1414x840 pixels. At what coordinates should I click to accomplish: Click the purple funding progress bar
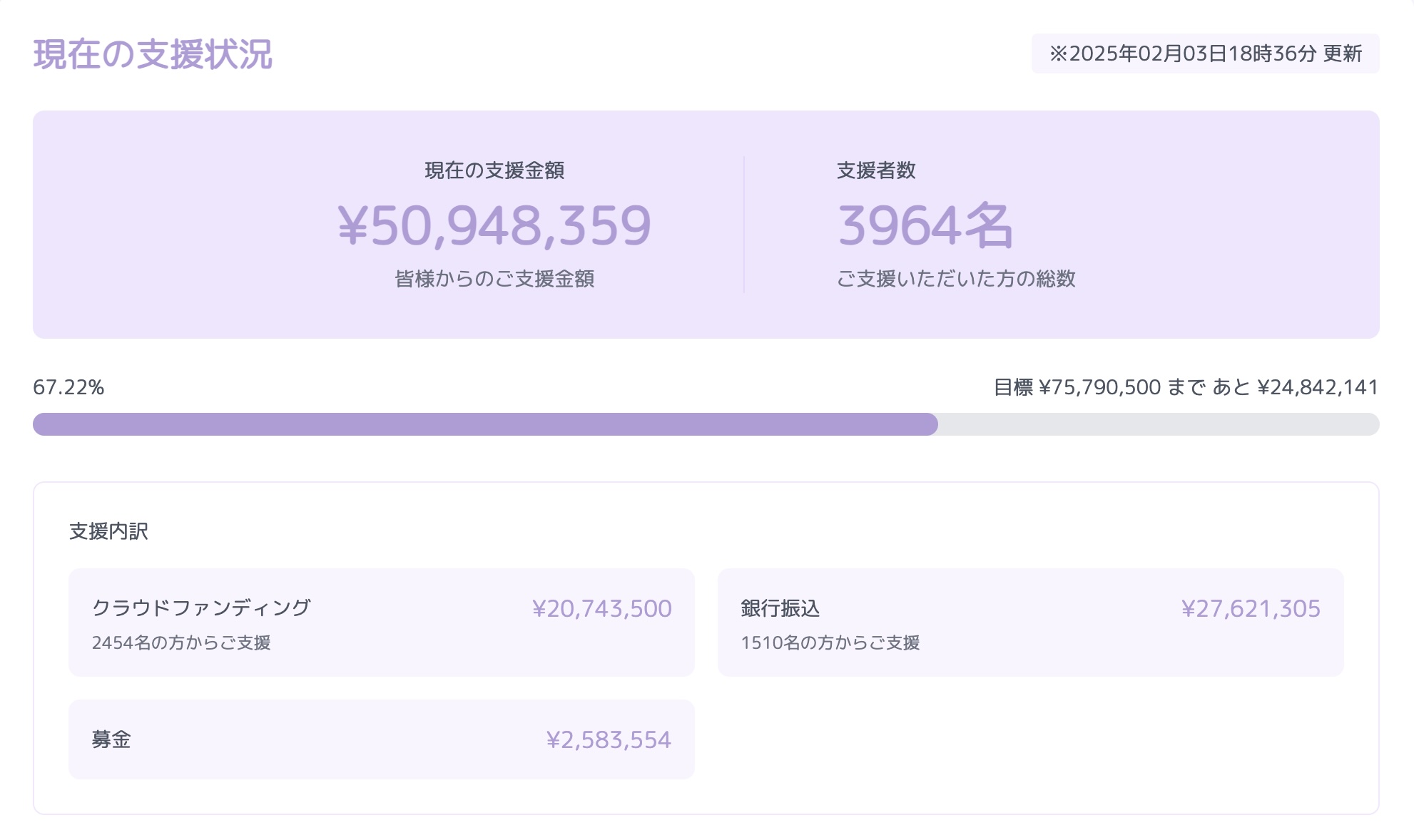coord(485,424)
